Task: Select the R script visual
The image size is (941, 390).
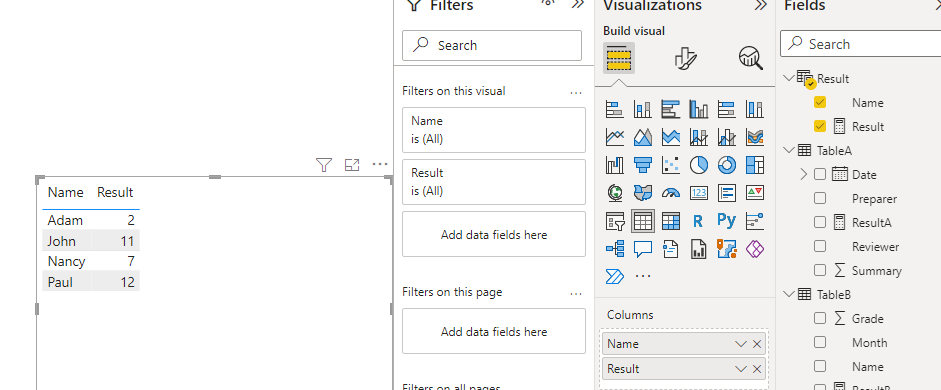Action: [x=699, y=221]
